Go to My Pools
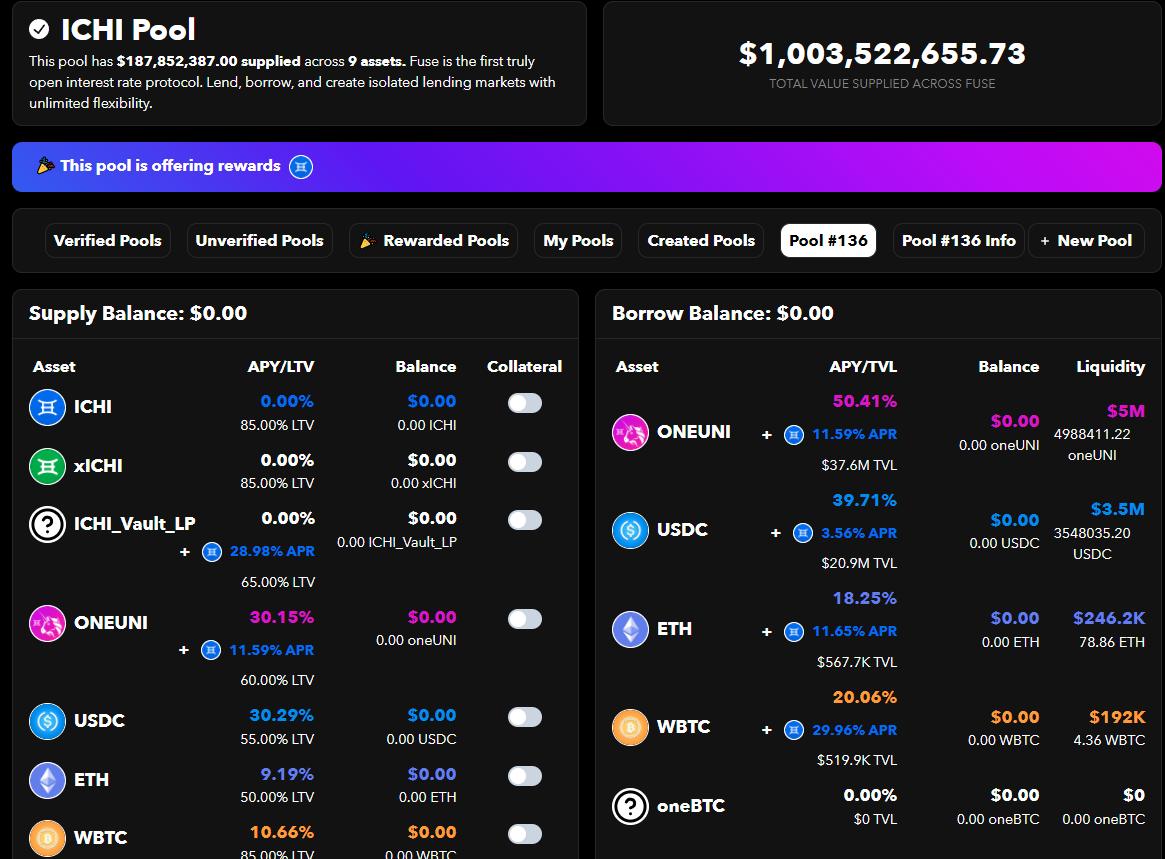The image size is (1165, 859). [x=578, y=241]
